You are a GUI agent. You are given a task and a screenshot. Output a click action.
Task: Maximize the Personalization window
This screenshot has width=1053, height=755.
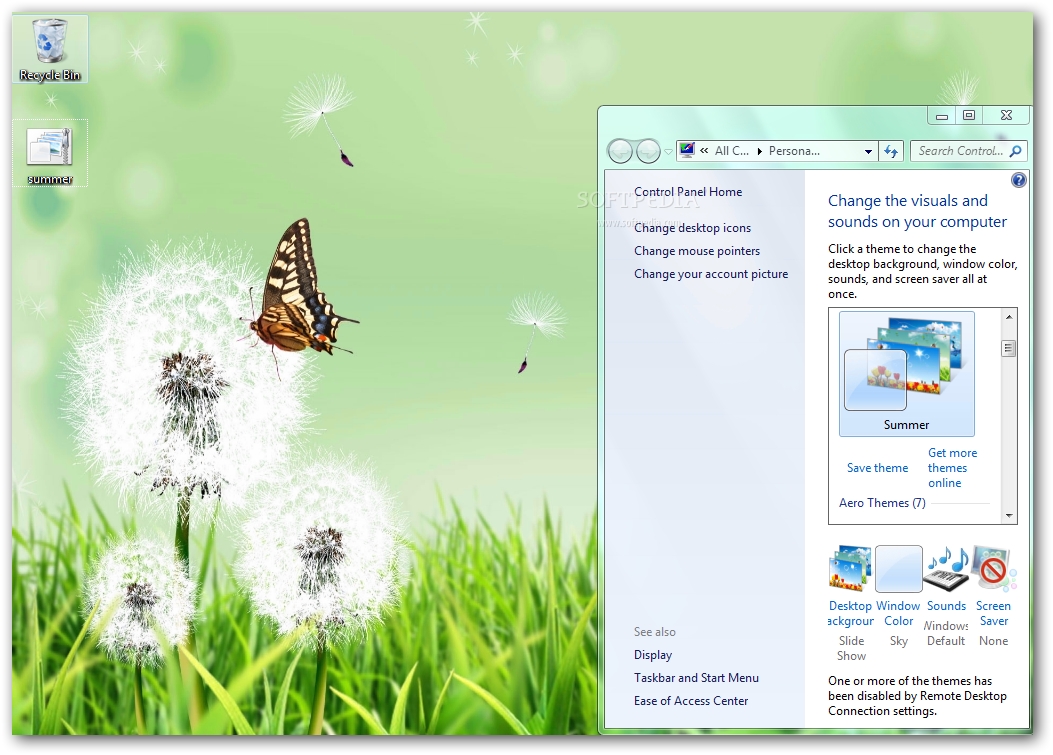(x=968, y=116)
